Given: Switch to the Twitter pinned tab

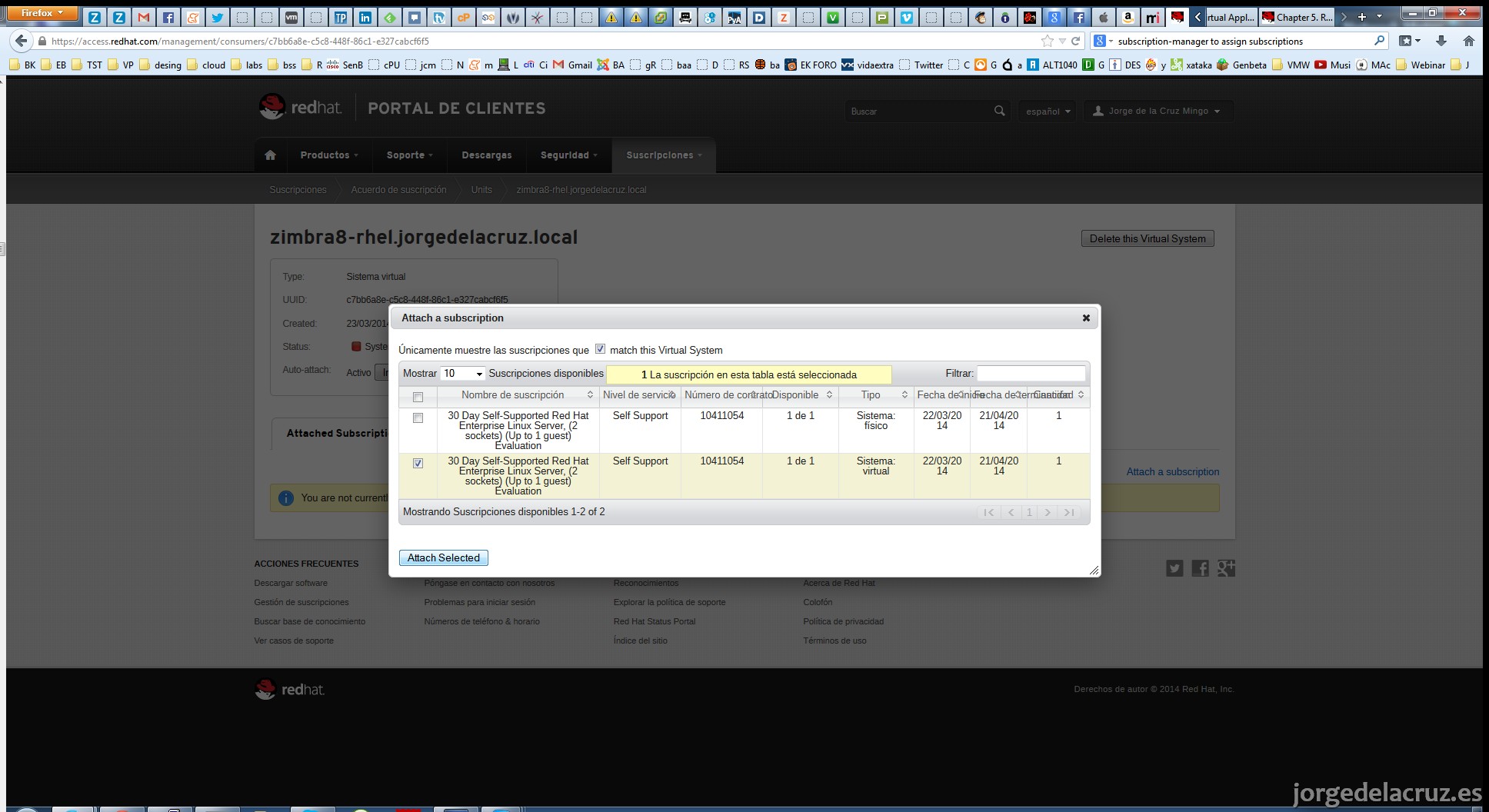Looking at the screenshot, I should pos(217,17).
